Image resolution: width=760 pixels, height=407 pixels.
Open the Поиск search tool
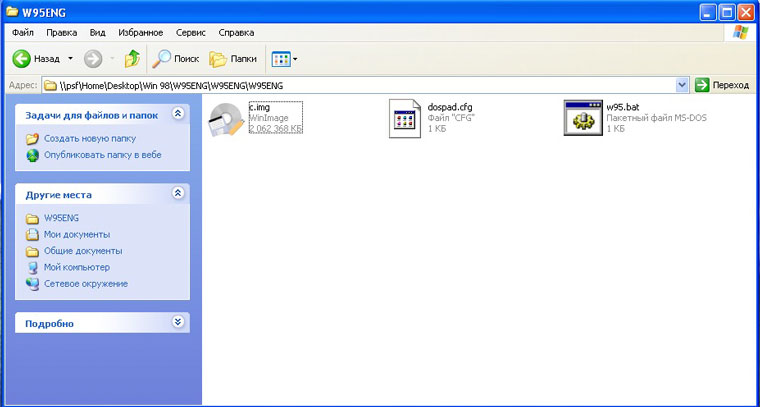[175, 59]
